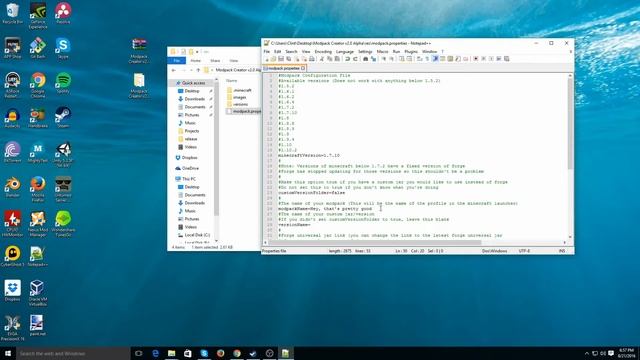Click the red Record Macro icon
This screenshot has height=360, width=640.
(476, 59)
